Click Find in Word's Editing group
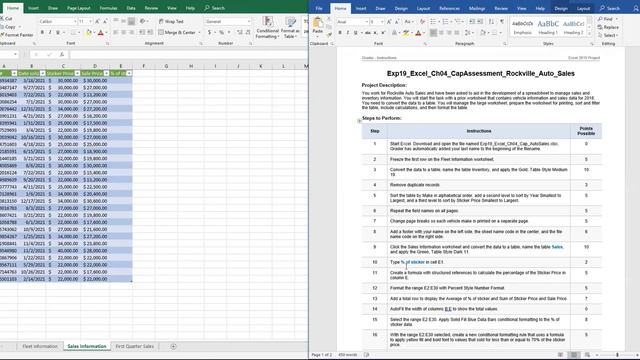Image resolution: width=640 pixels, height=360 pixels. click(x=607, y=19)
